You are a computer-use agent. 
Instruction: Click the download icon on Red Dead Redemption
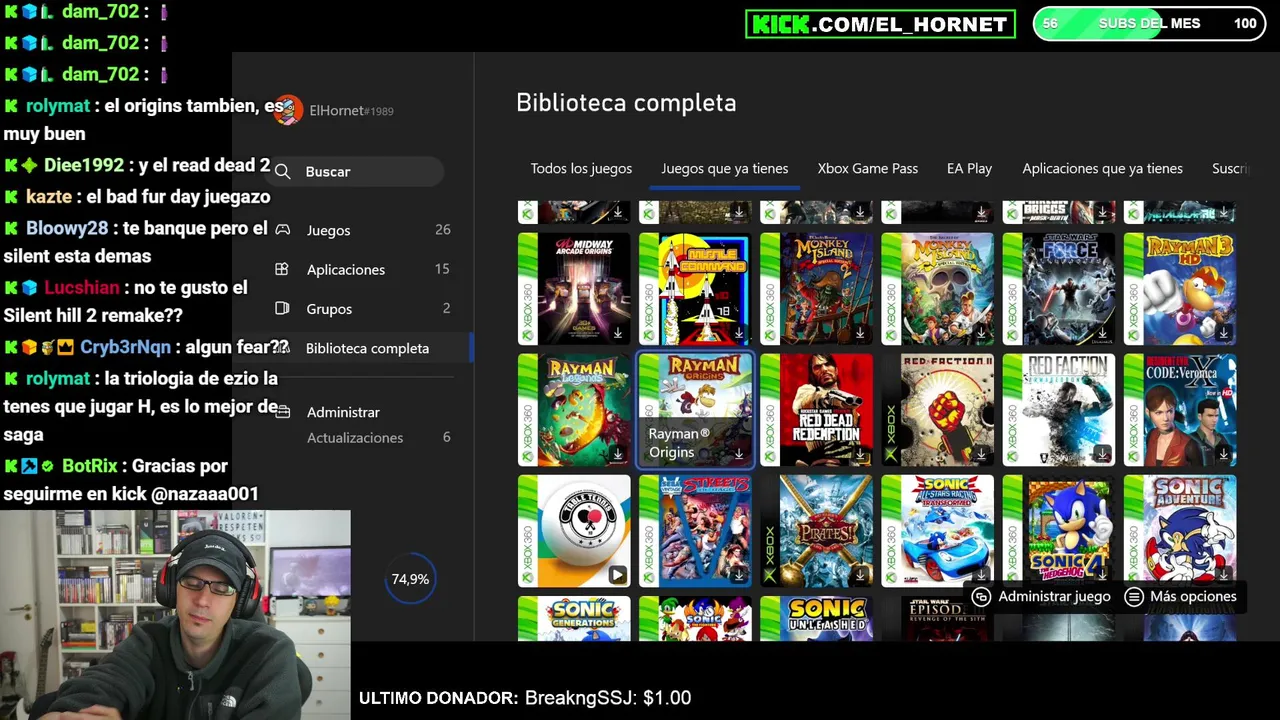860,454
